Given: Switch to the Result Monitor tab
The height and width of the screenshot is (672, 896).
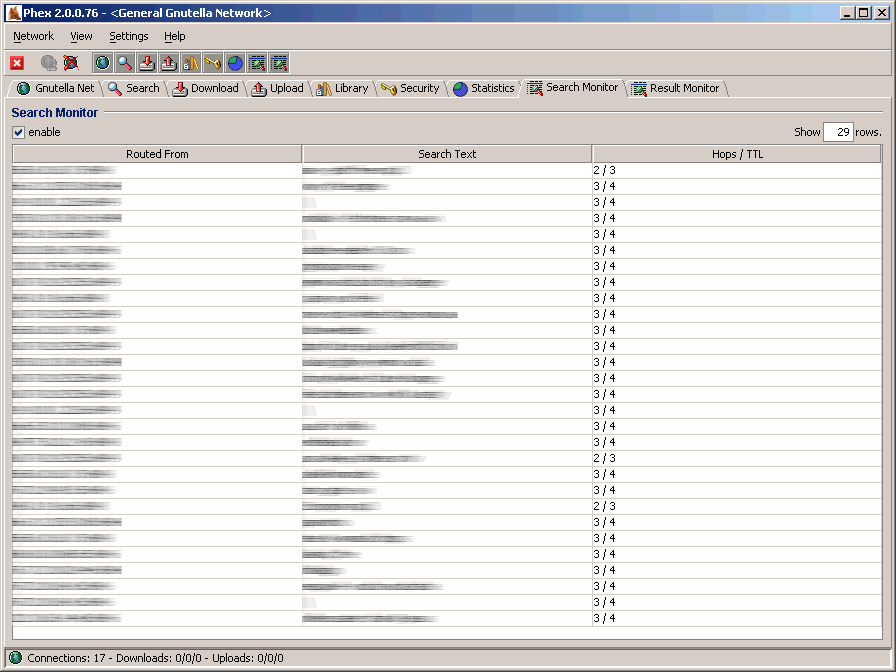Looking at the screenshot, I should point(676,89).
